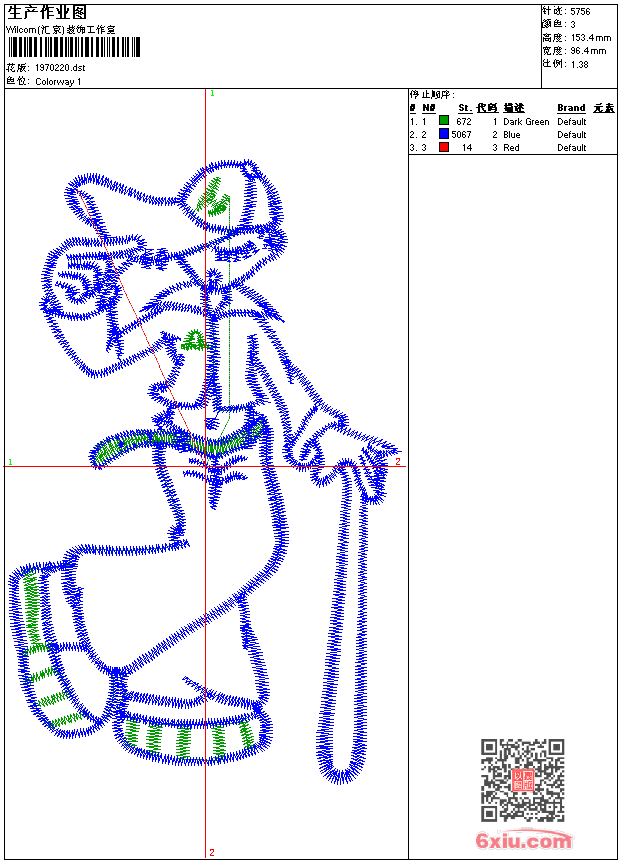Click the width value 96.4mm
The image size is (620, 860).
(588, 51)
